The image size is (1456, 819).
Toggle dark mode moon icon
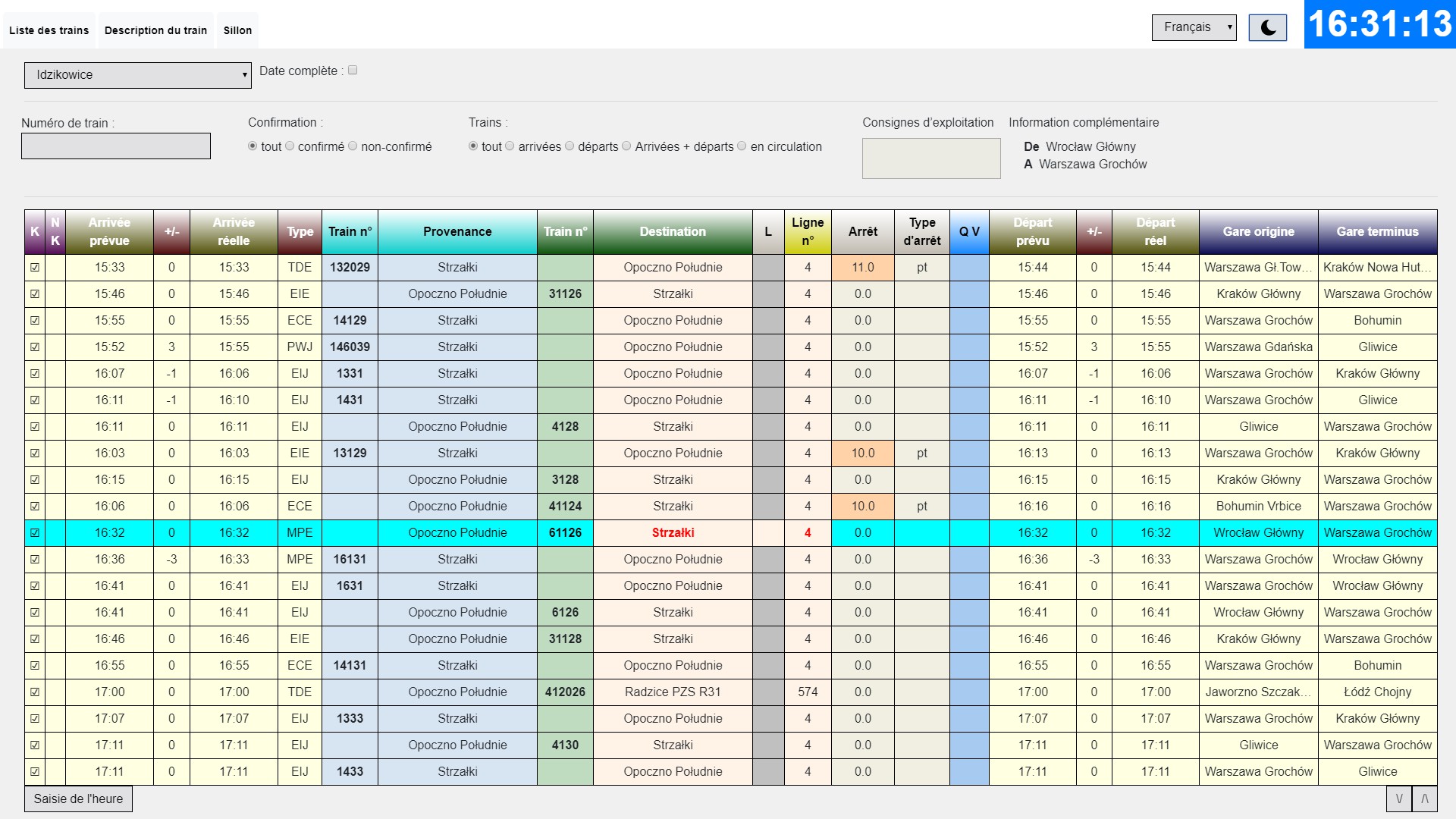(x=1268, y=28)
